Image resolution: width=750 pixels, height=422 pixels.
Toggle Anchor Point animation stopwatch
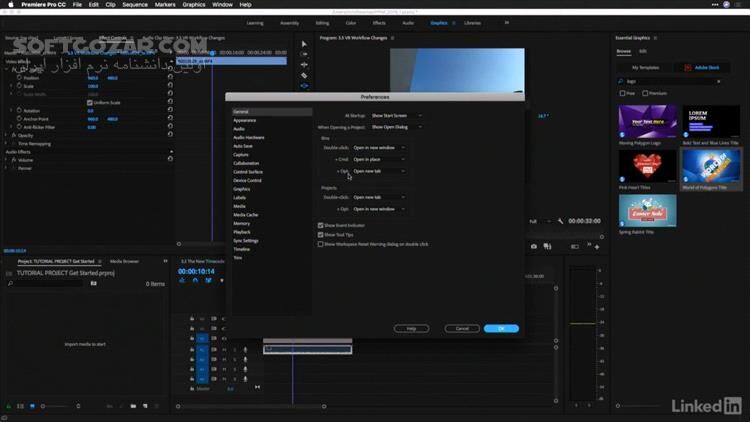pos(19,118)
